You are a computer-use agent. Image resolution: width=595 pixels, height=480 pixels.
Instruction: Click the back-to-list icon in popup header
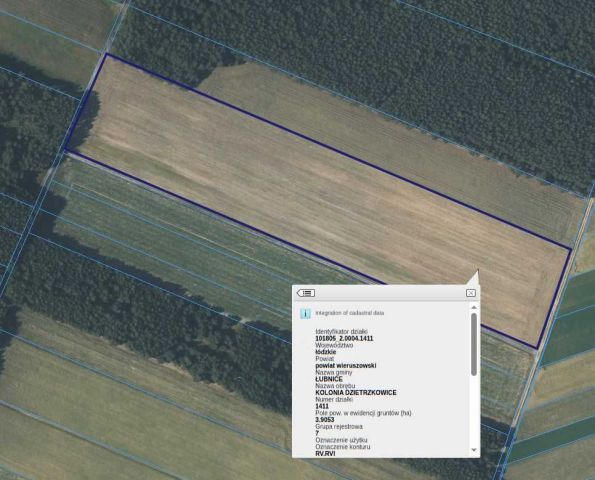point(306,293)
